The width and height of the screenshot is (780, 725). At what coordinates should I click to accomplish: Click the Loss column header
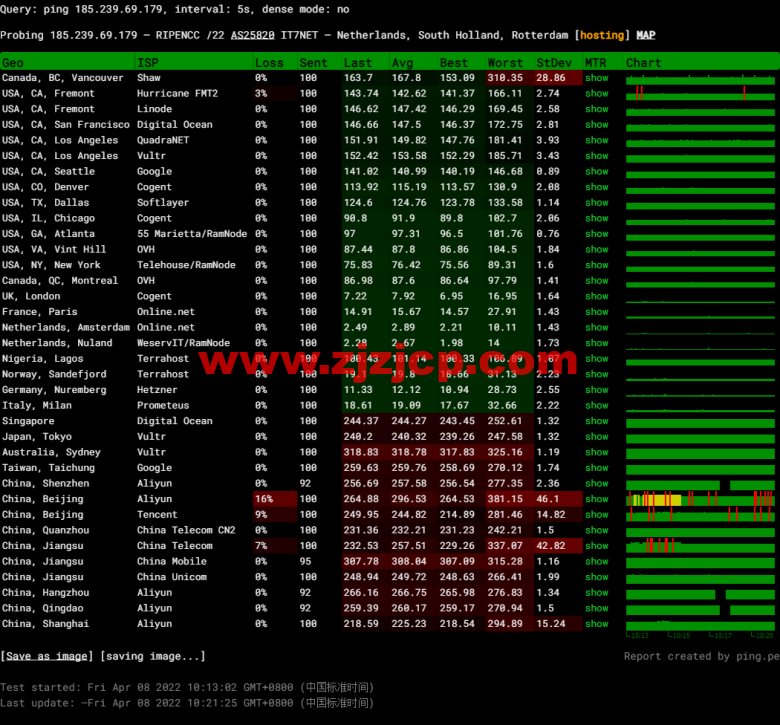(268, 62)
